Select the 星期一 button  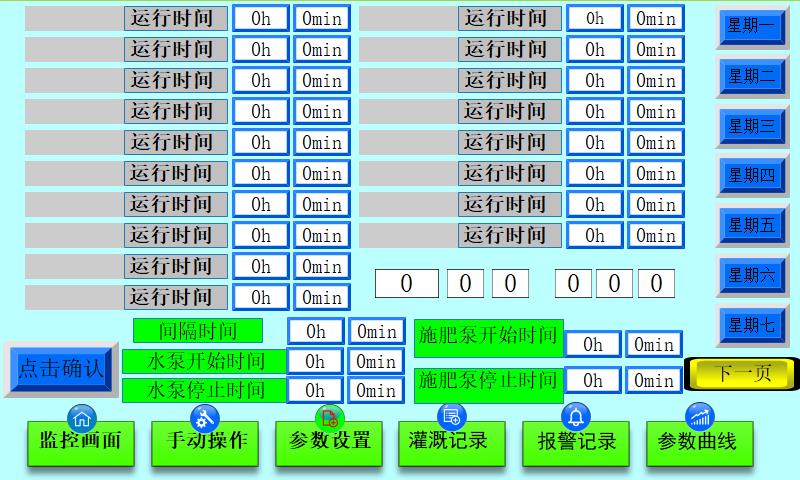[752, 26]
